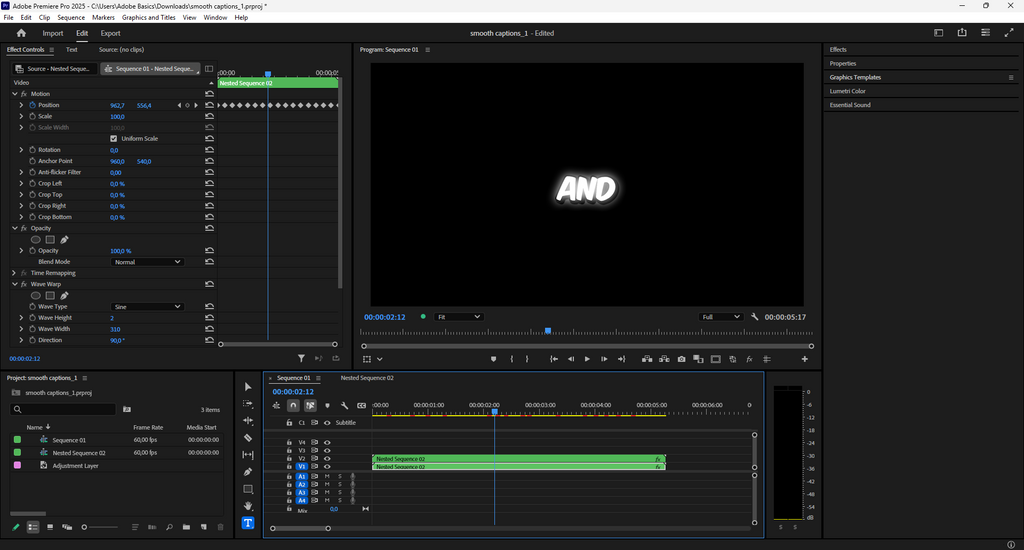Screen dimensions: 1024x550
Task: Select the Razor tool
Action: [248, 438]
